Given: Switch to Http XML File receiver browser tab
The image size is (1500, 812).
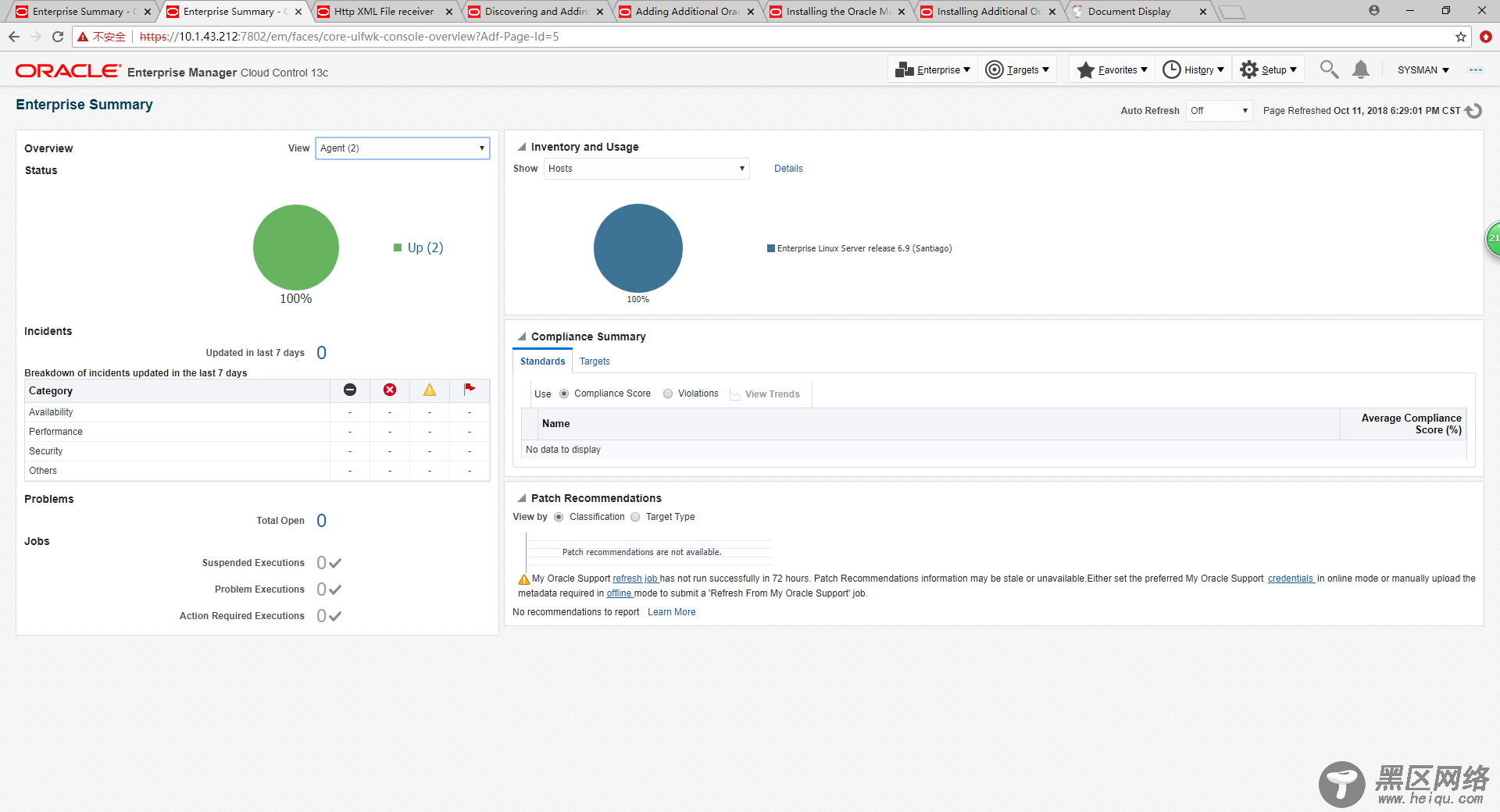Looking at the screenshot, I should pyautogui.click(x=384, y=12).
